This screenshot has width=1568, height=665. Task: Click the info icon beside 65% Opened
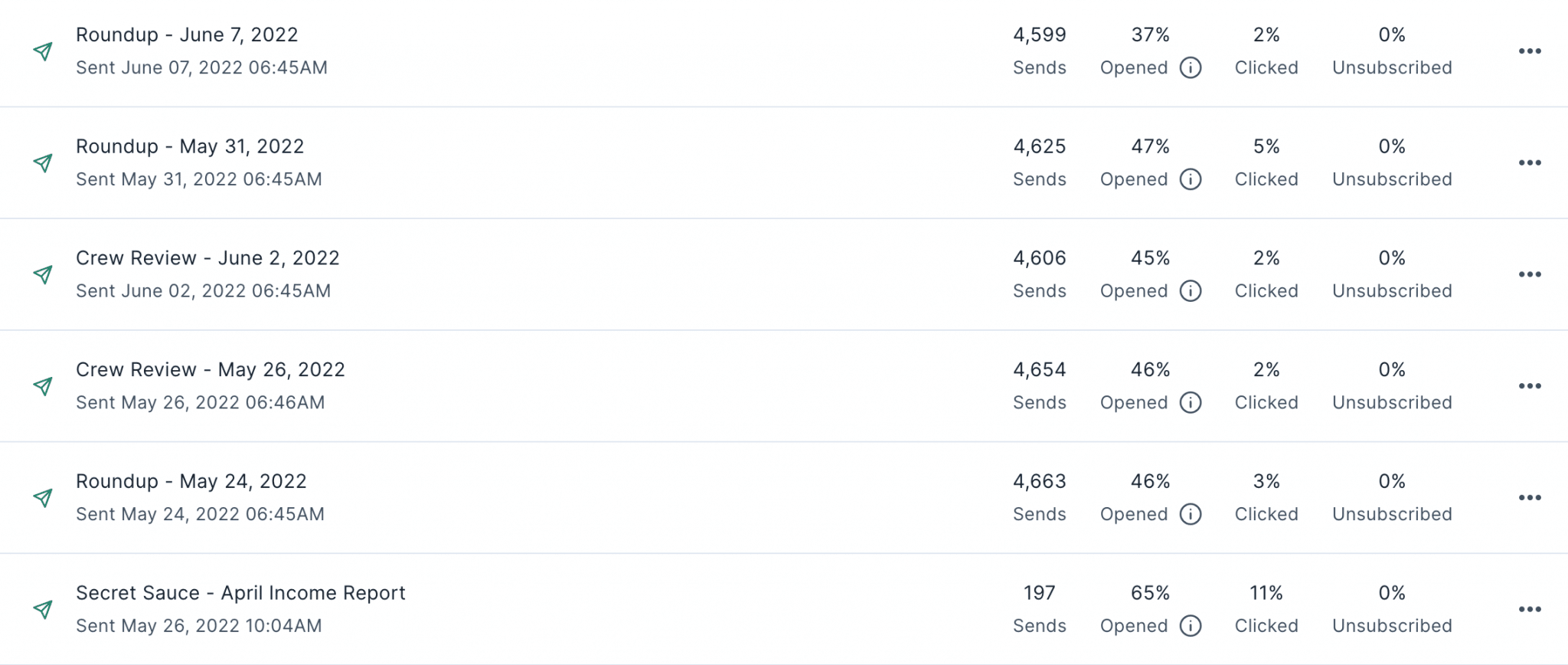[1191, 626]
